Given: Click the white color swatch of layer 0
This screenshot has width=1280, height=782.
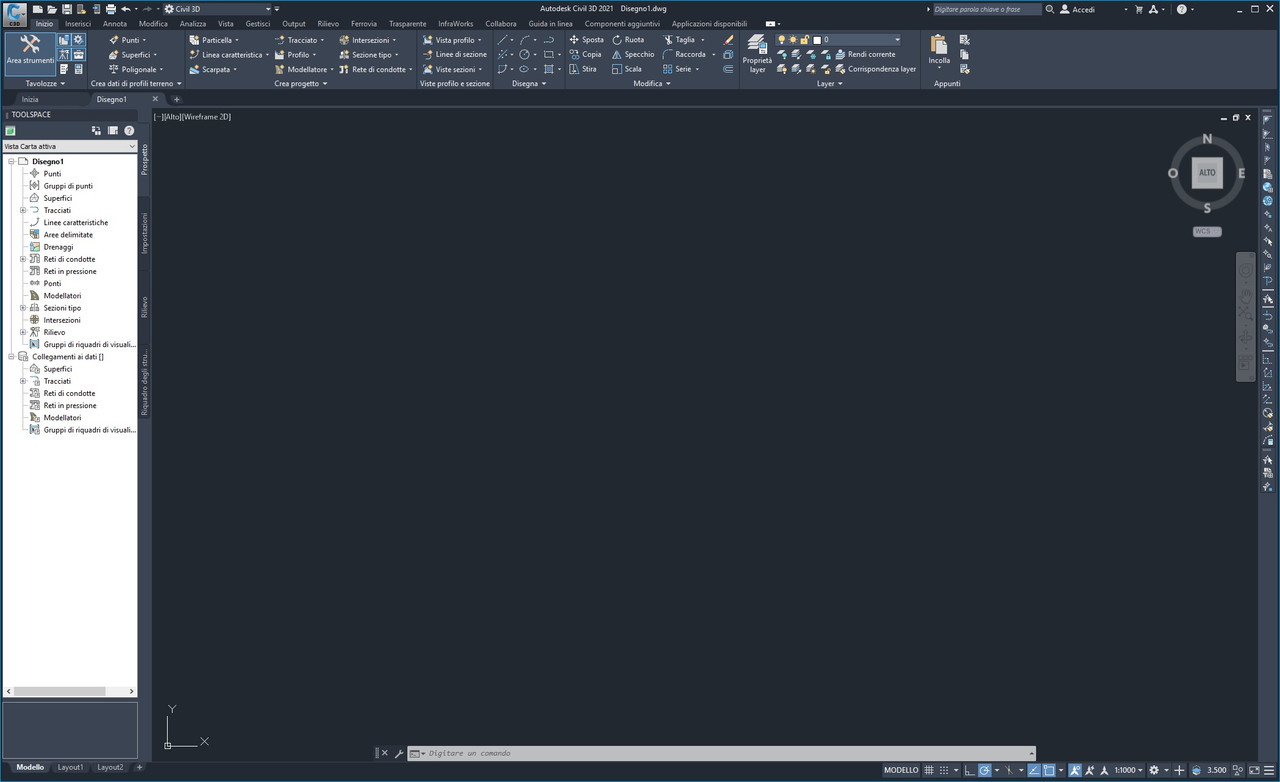Looking at the screenshot, I should (x=817, y=40).
